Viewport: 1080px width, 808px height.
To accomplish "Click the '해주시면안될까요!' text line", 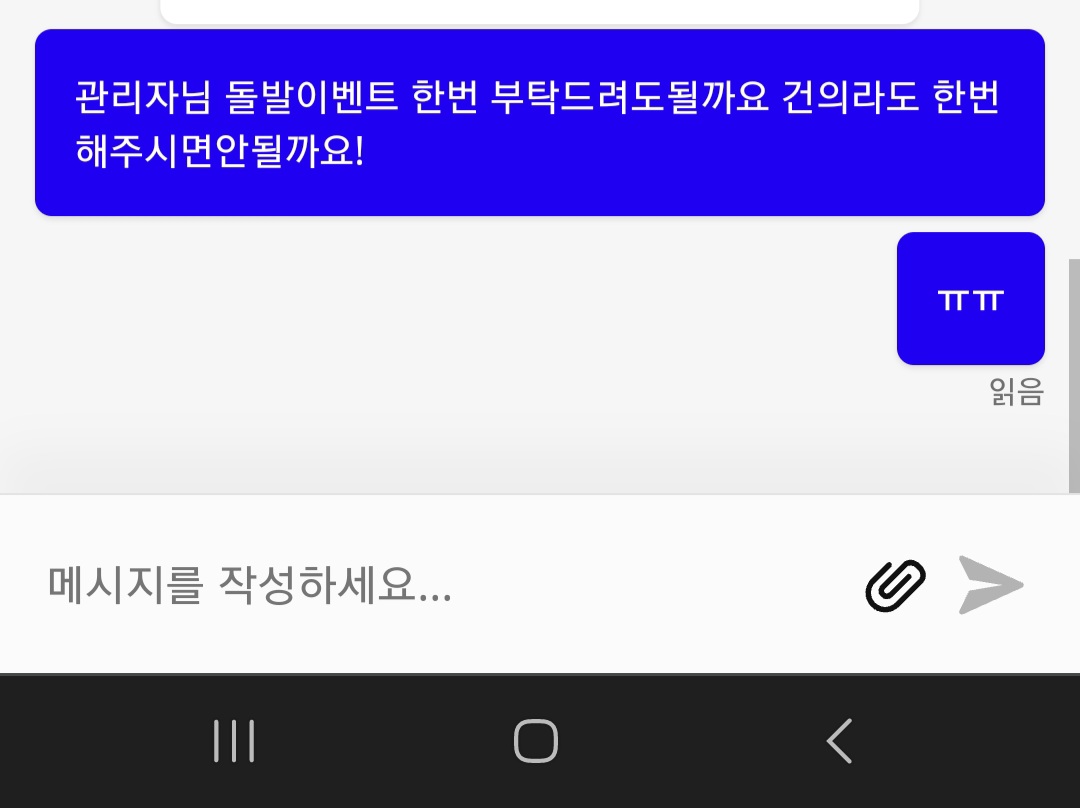I will [x=219, y=150].
